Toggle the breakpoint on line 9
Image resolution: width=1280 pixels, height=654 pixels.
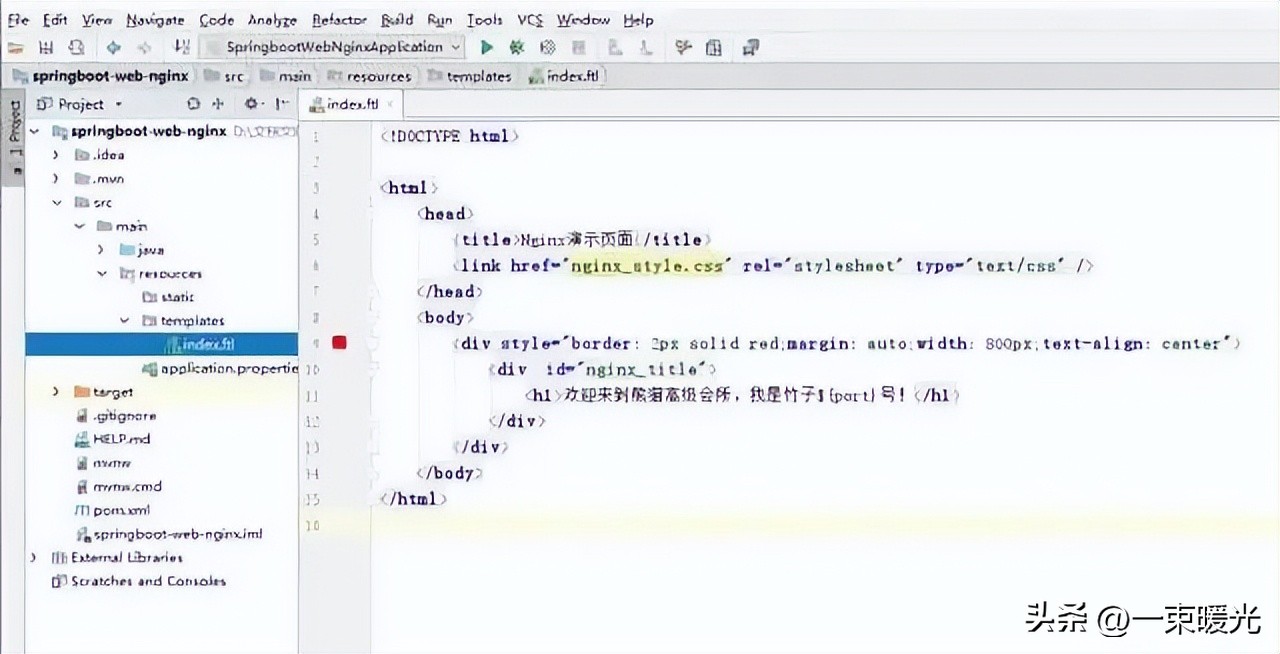click(x=339, y=343)
